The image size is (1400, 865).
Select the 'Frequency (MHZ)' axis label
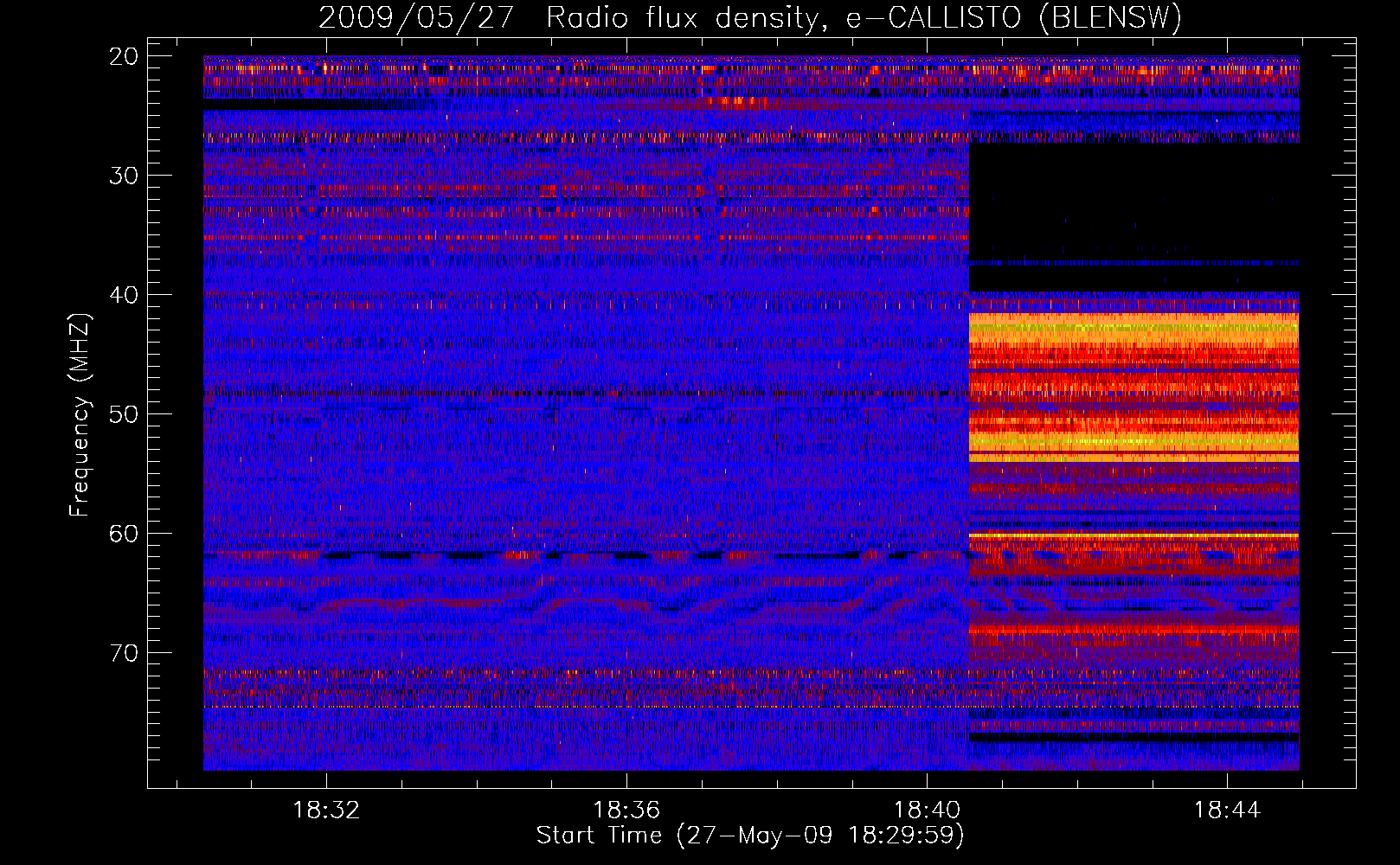80,415
